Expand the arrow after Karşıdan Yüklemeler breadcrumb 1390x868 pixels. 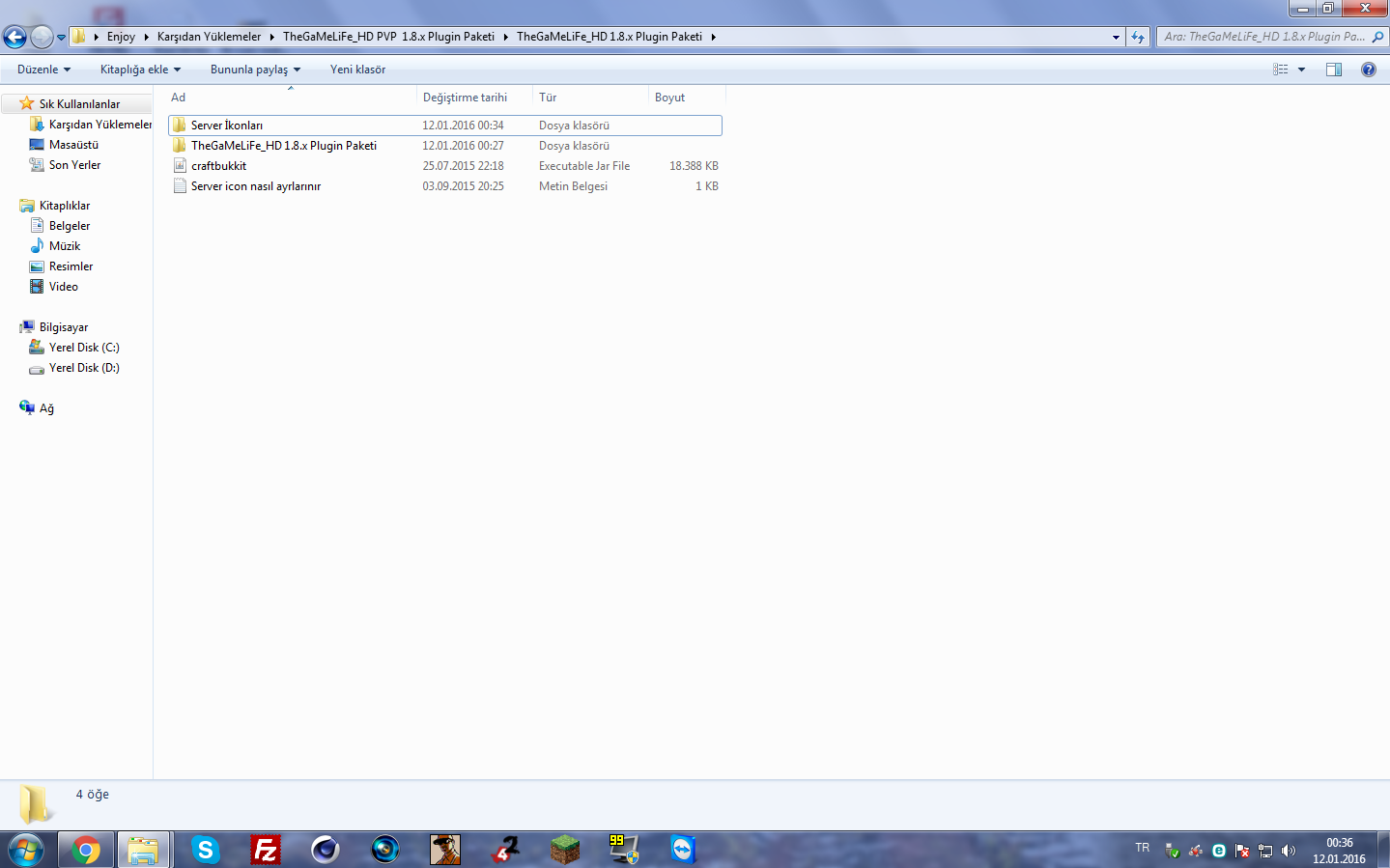tap(271, 37)
